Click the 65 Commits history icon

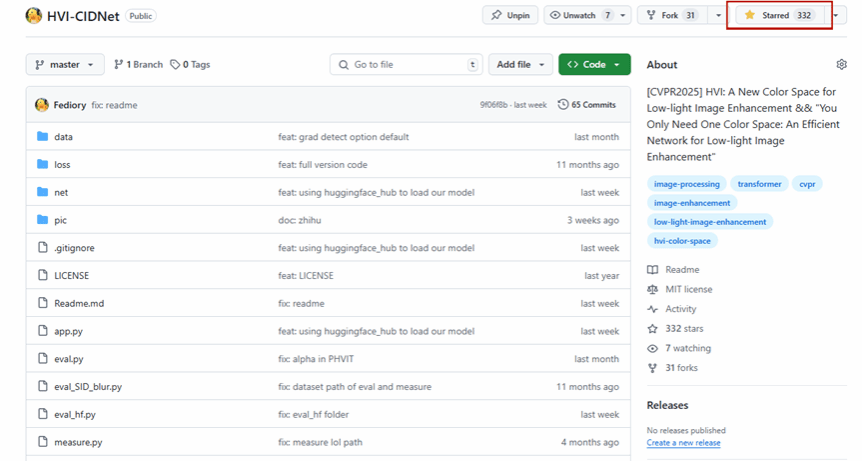563,105
